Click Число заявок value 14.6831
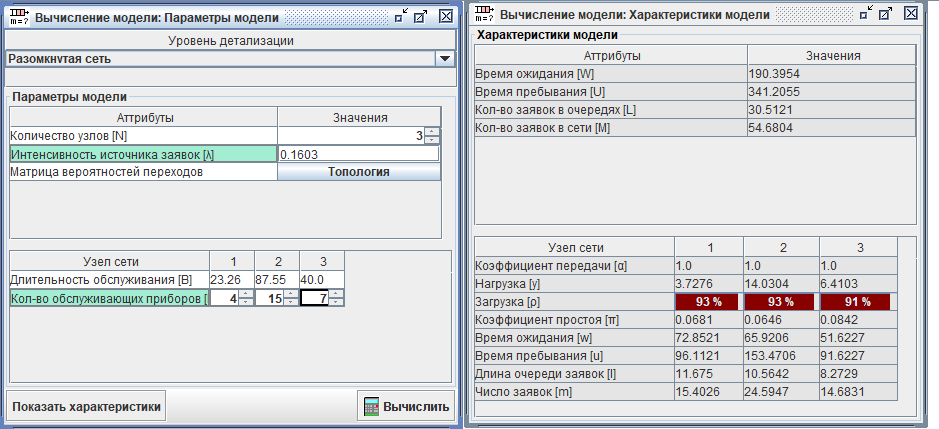Screen dimensions: 939x429 click(858, 392)
